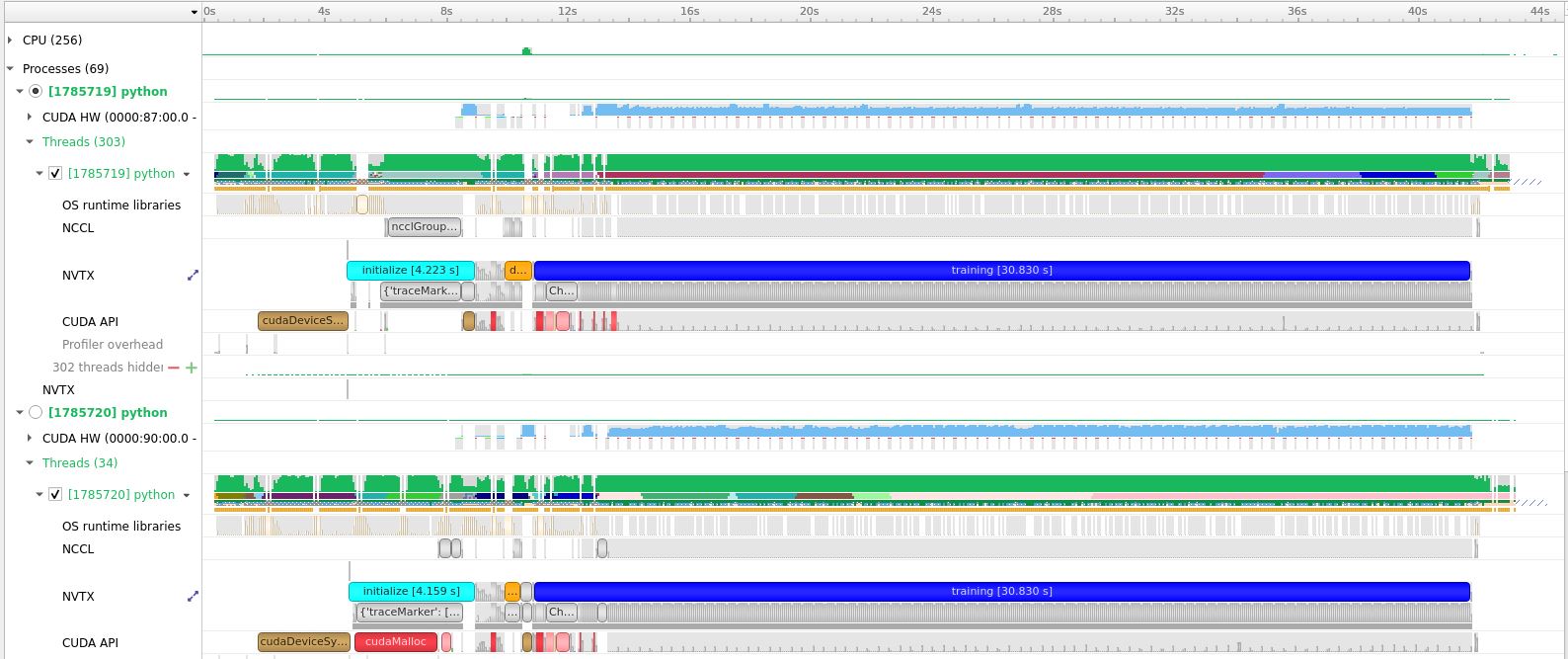
Task: Select the radio button for process 1785719
Action: click(x=36, y=92)
